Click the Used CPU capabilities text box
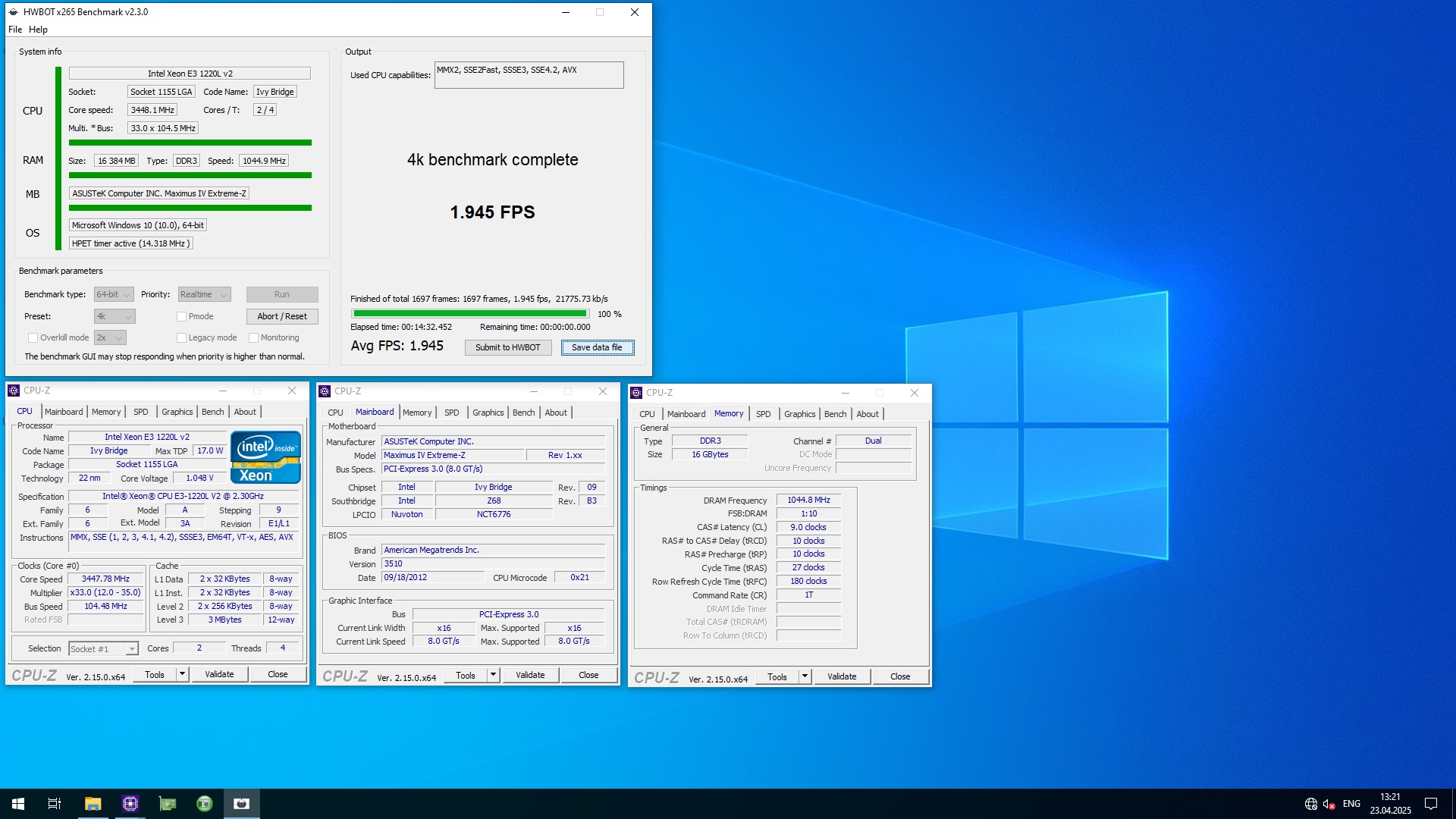 click(529, 75)
